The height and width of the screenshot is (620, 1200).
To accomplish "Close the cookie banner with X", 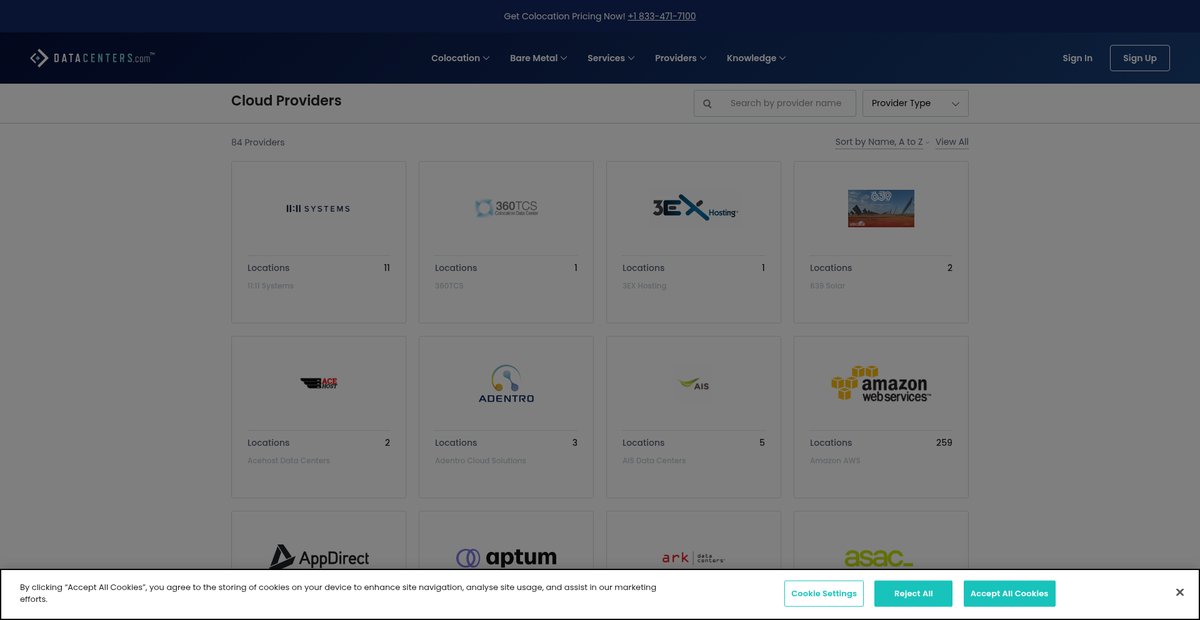I will click(1180, 593).
